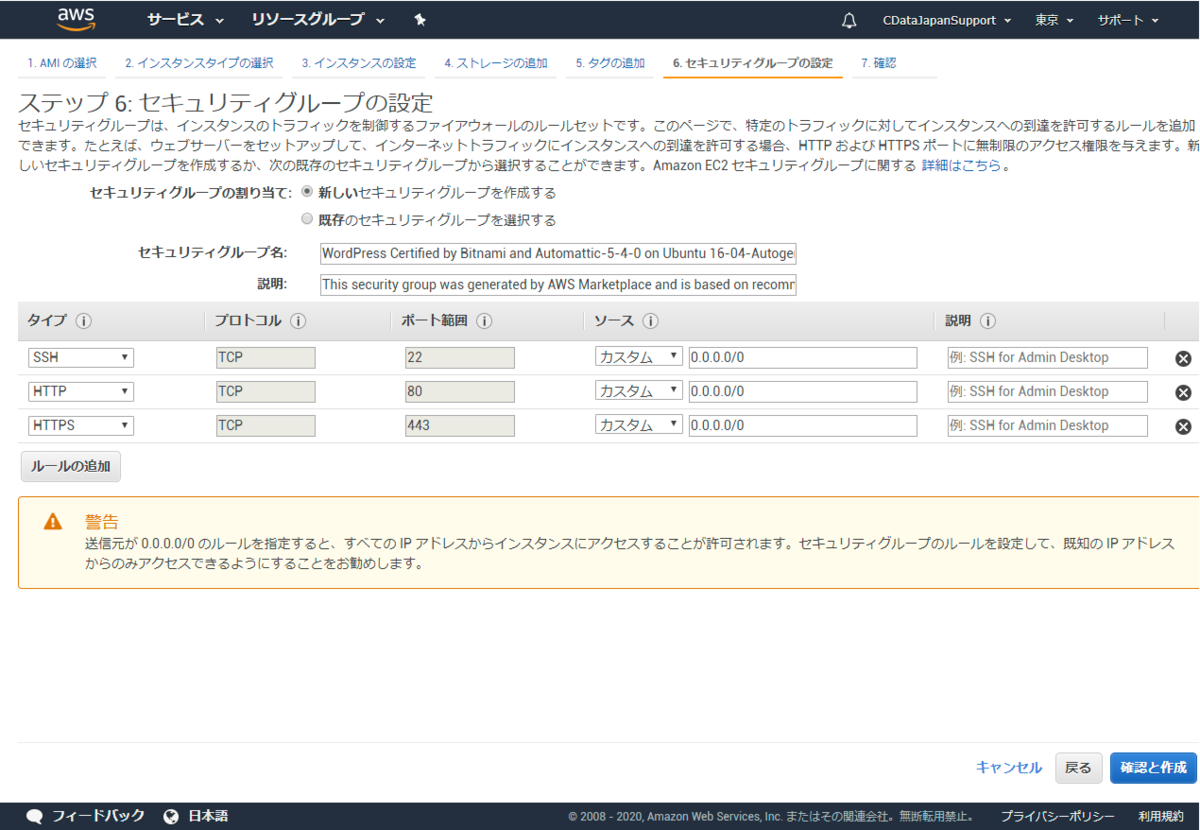Open the HTTP row type dropdown
Image resolution: width=1200 pixels, height=830 pixels.
(x=80, y=391)
